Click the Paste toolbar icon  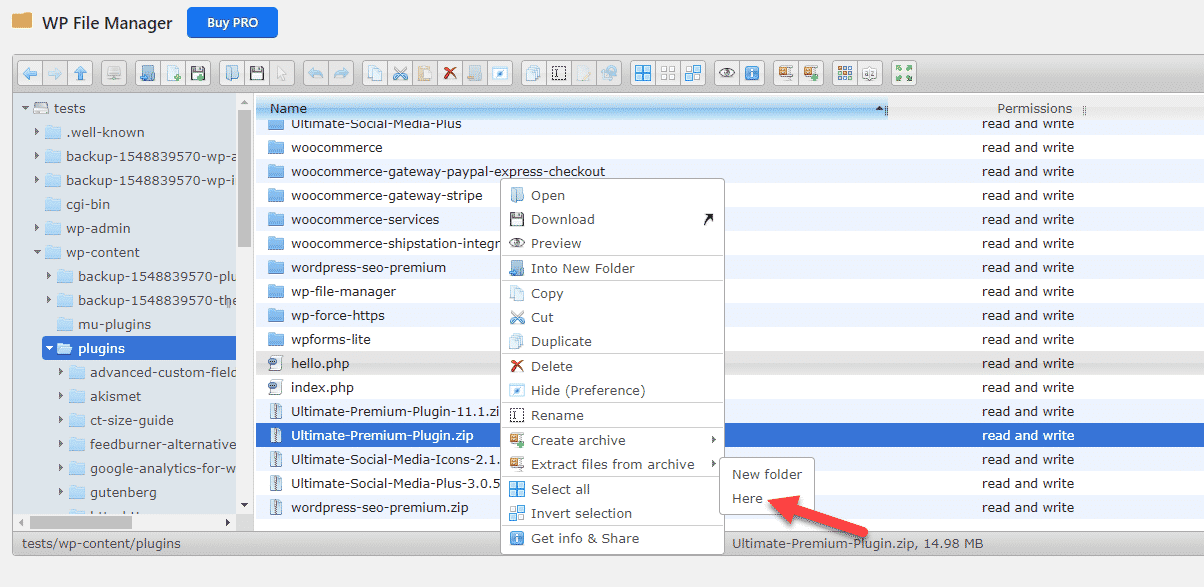[x=425, y=73]
